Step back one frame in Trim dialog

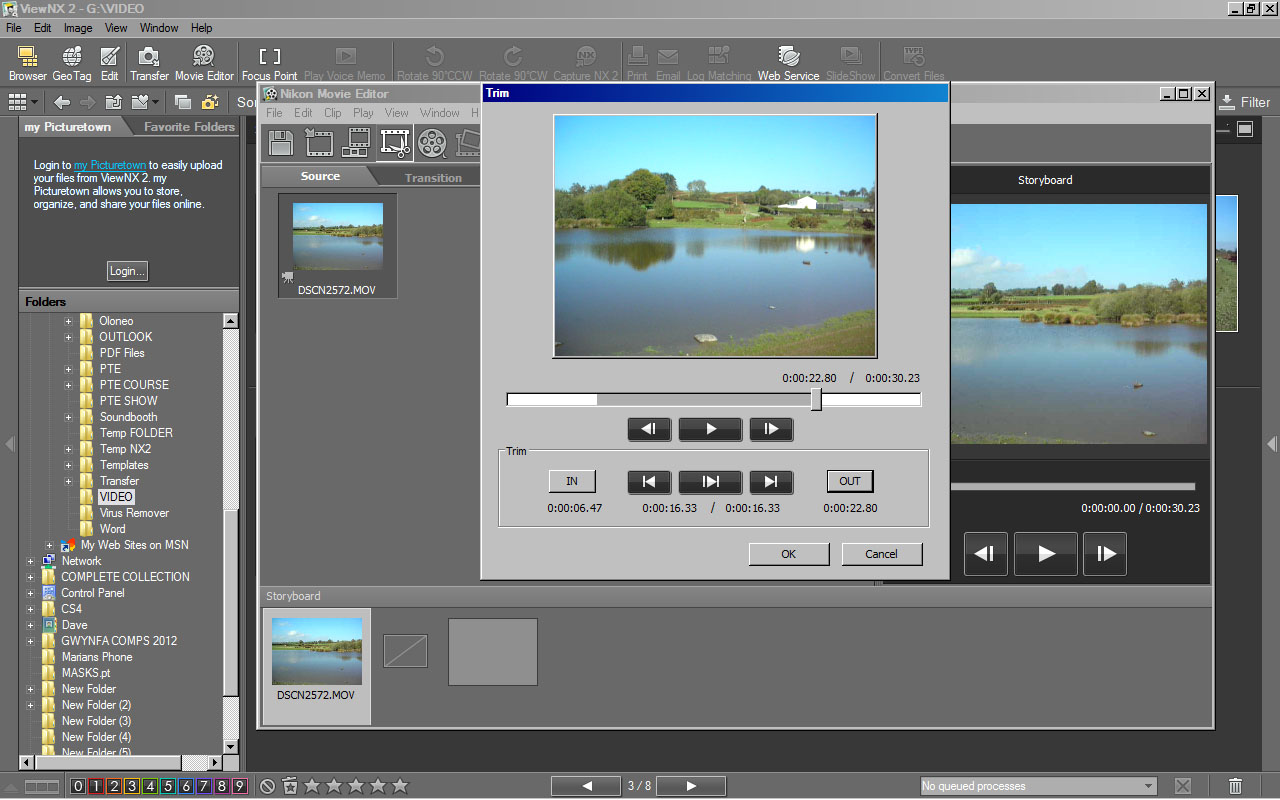[649, 429]
